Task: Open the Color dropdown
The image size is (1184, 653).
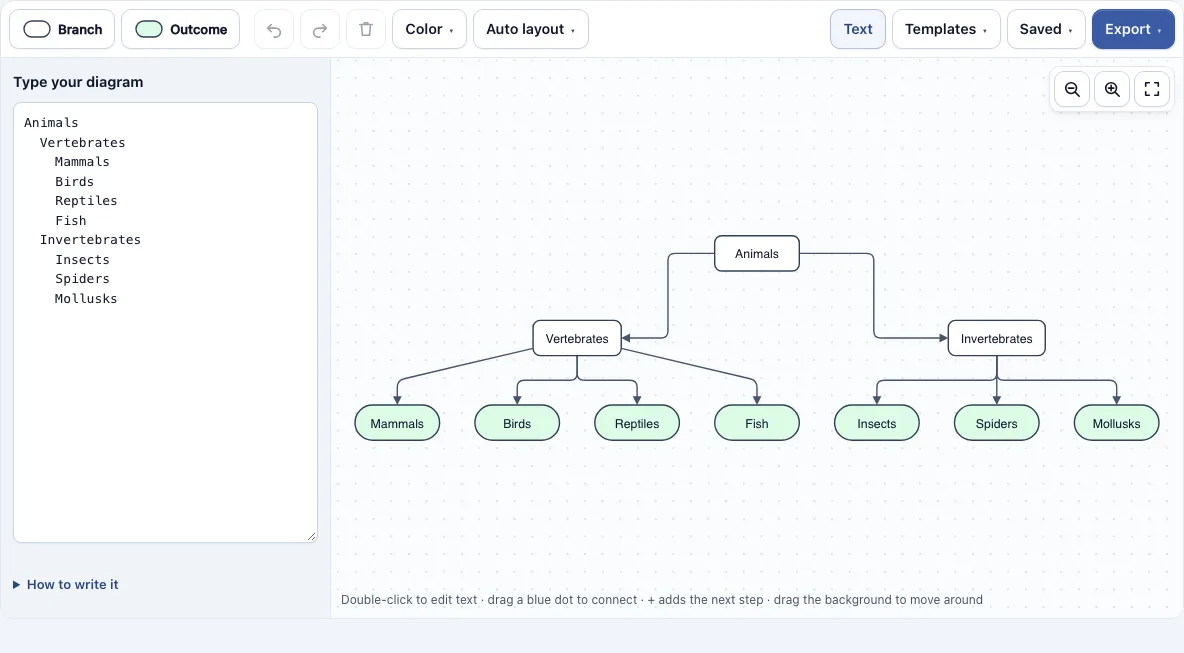Action: point(430,29)
